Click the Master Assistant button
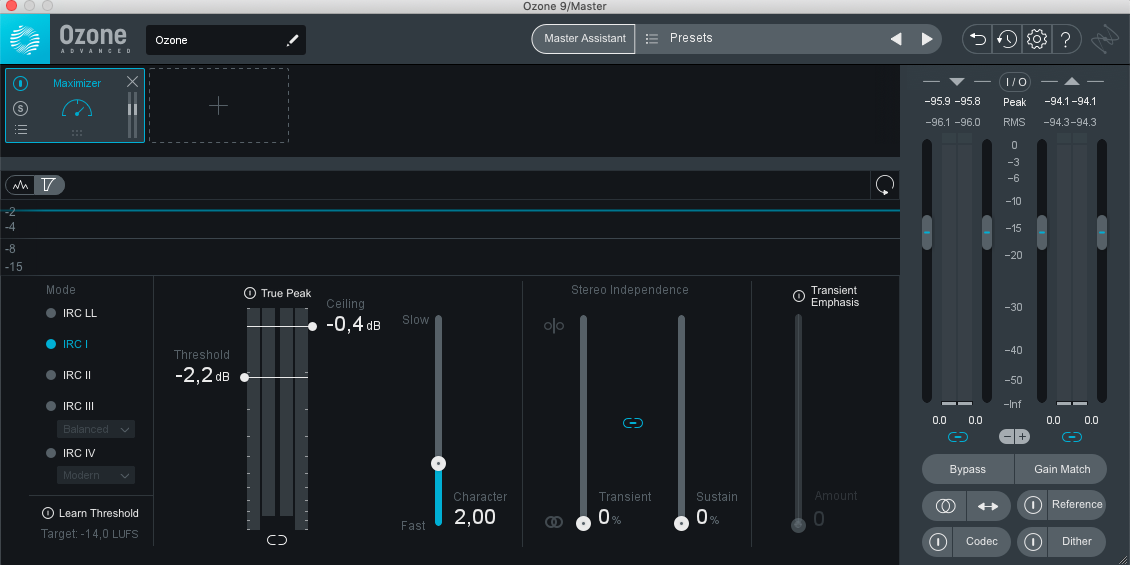The height and width of the screenshot is (565, 1130). [584, 39]
